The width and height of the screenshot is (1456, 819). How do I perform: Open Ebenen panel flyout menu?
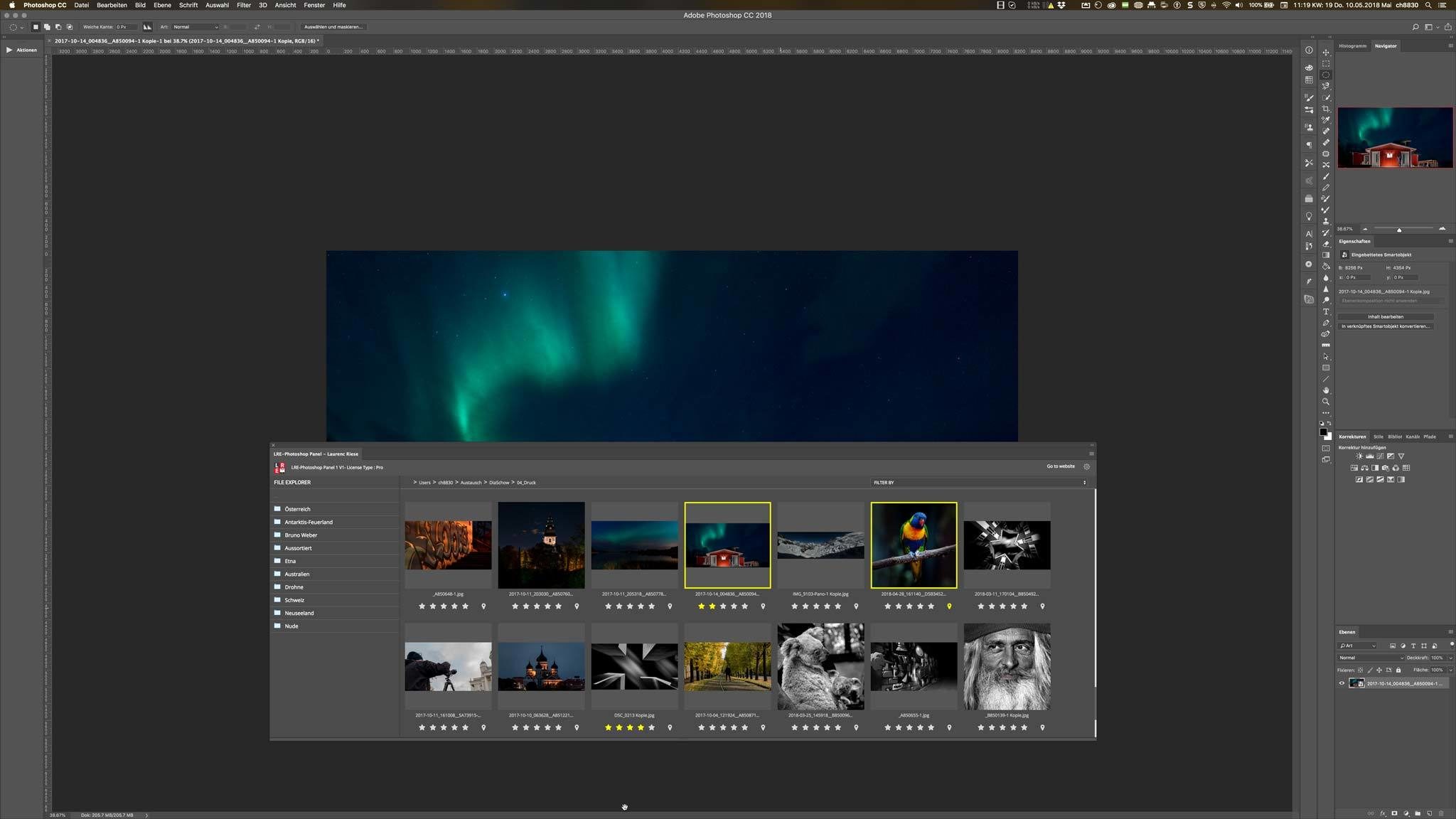(x=1451, y=632)
